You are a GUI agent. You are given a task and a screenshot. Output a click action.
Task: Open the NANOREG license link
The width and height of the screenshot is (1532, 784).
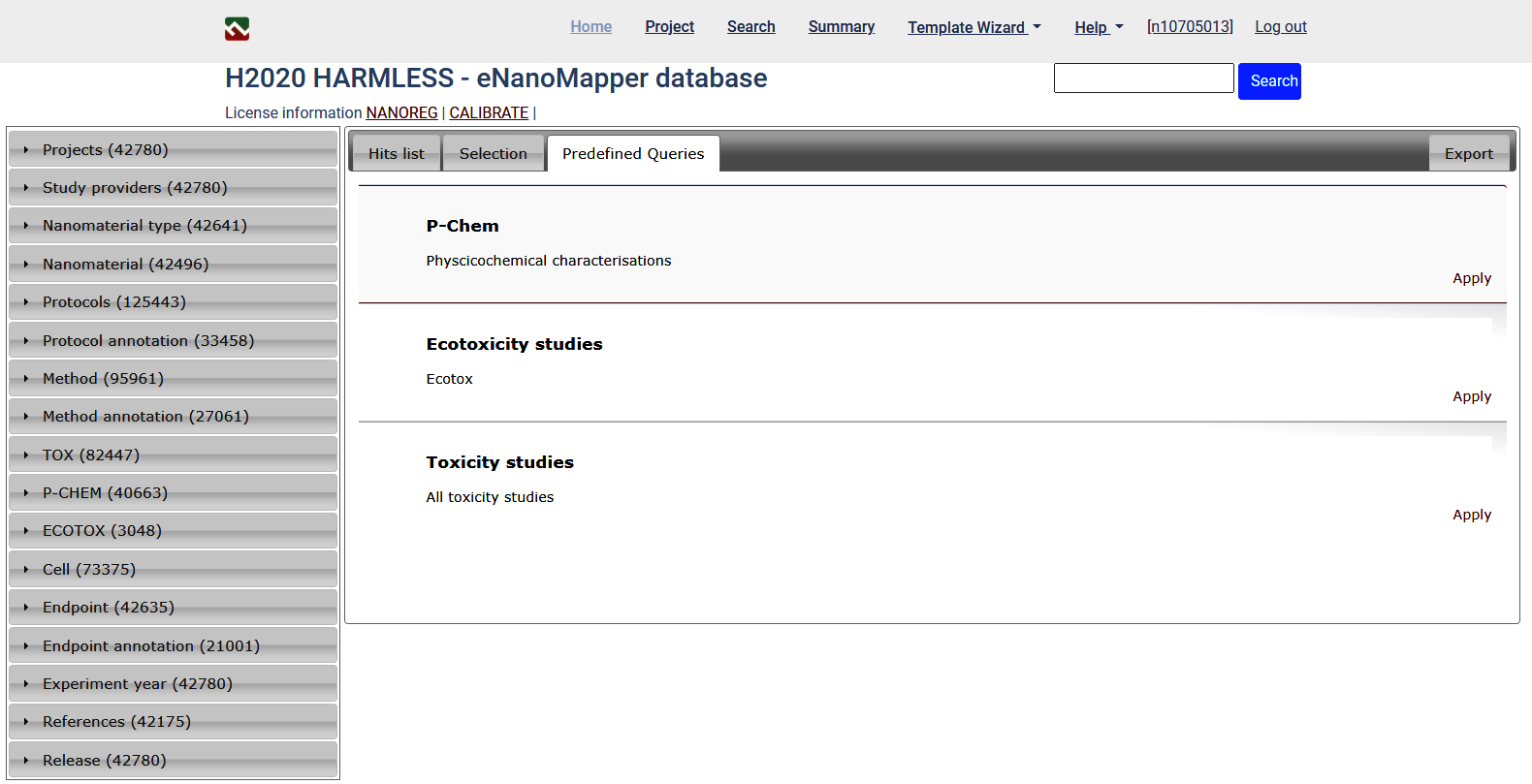(x=401, y=113)
